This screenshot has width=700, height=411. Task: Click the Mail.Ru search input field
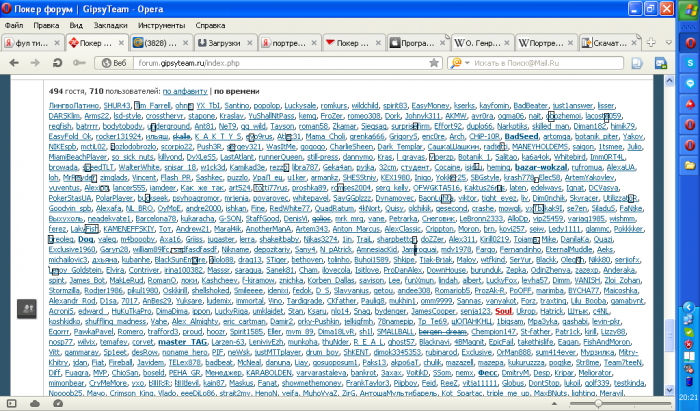546,63
